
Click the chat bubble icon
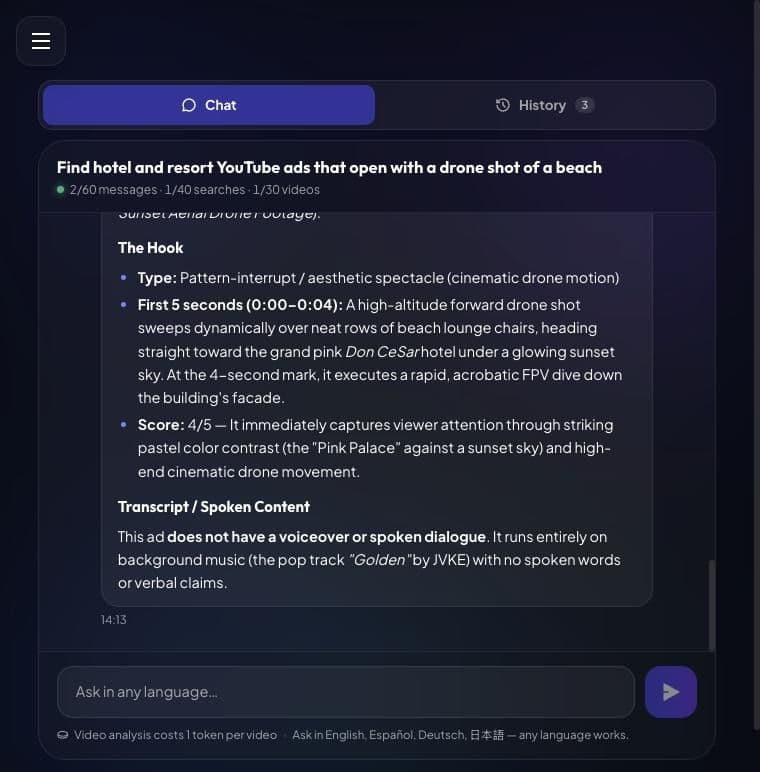(x=189, y=105)
